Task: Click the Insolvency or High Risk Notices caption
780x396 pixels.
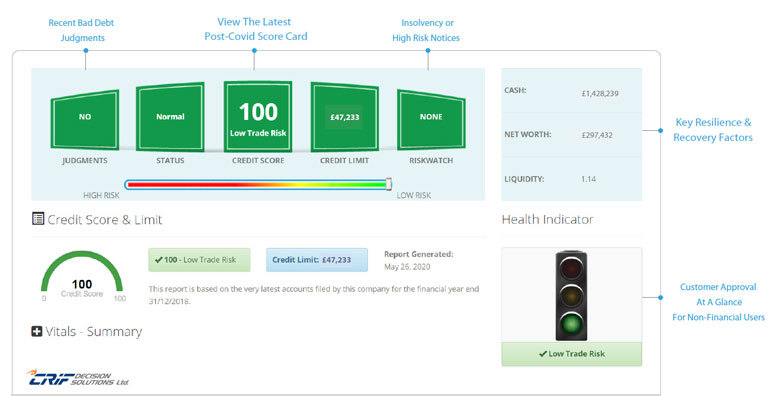Action: [426, 30]
